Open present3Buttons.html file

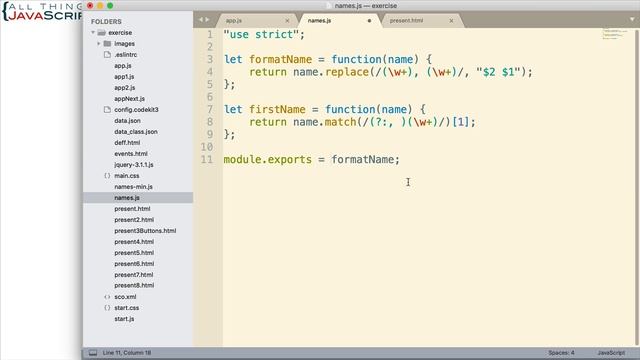145,231
